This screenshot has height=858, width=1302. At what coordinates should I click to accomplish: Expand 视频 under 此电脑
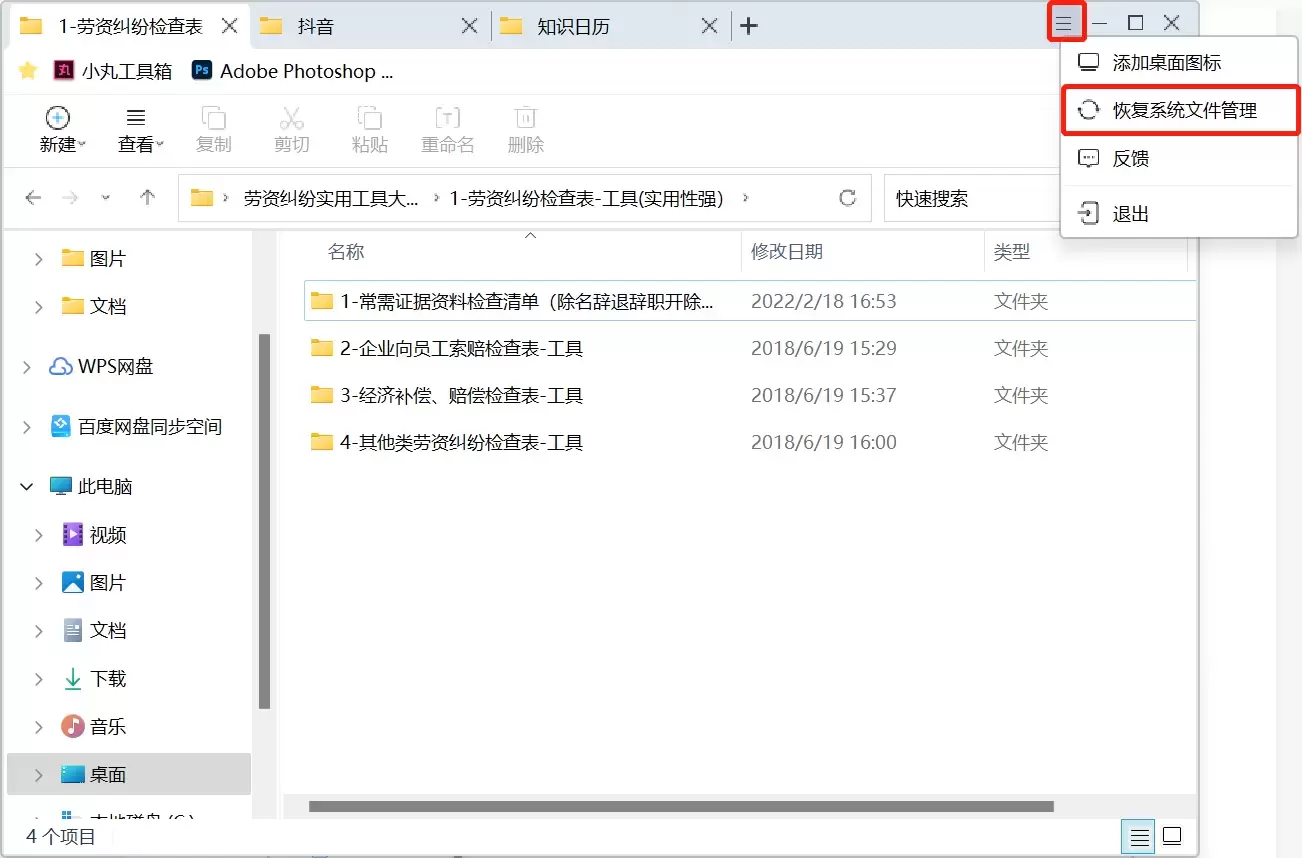tap(39, 535)
